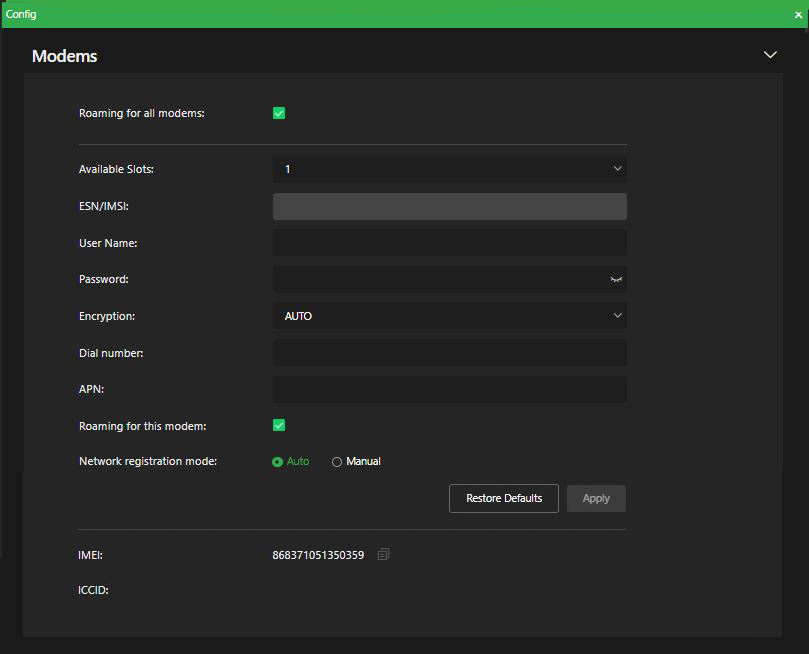Copy the IMEI number using the copy icon
Viewport: 809px width, 654px height.
(383, 553)
